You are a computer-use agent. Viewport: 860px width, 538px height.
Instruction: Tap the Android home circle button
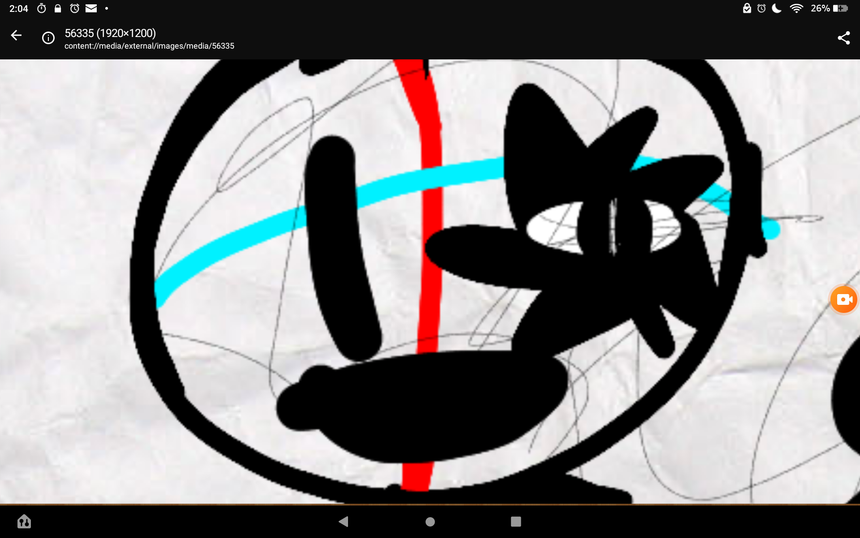click(x=430, y=522)
